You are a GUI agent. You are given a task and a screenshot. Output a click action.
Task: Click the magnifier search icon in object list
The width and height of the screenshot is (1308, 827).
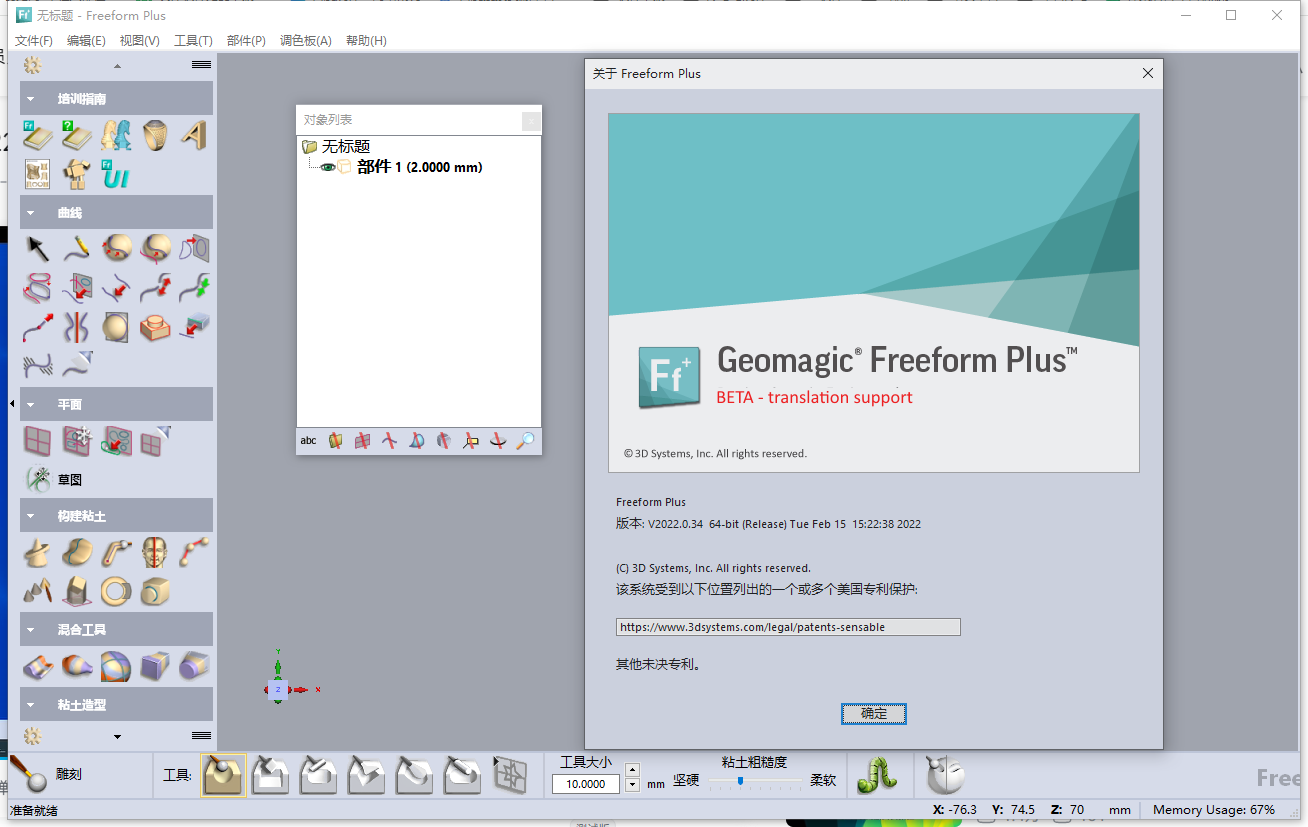click(x=525, y=441)
